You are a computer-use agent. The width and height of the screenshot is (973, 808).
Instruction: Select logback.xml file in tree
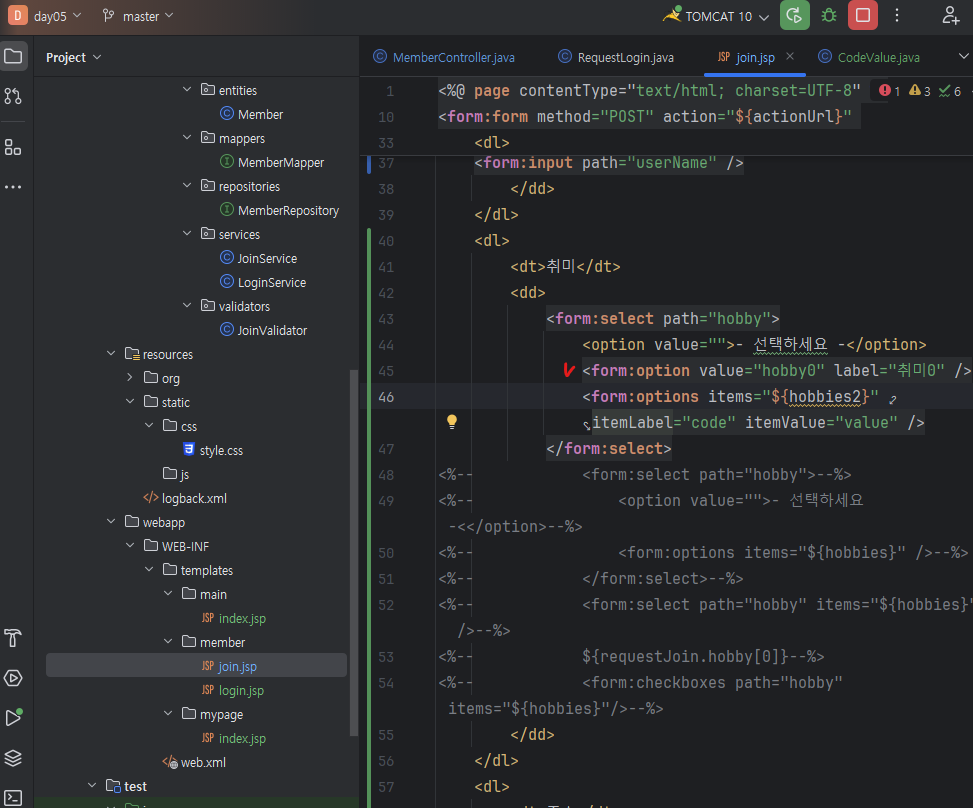click(185, 498)
